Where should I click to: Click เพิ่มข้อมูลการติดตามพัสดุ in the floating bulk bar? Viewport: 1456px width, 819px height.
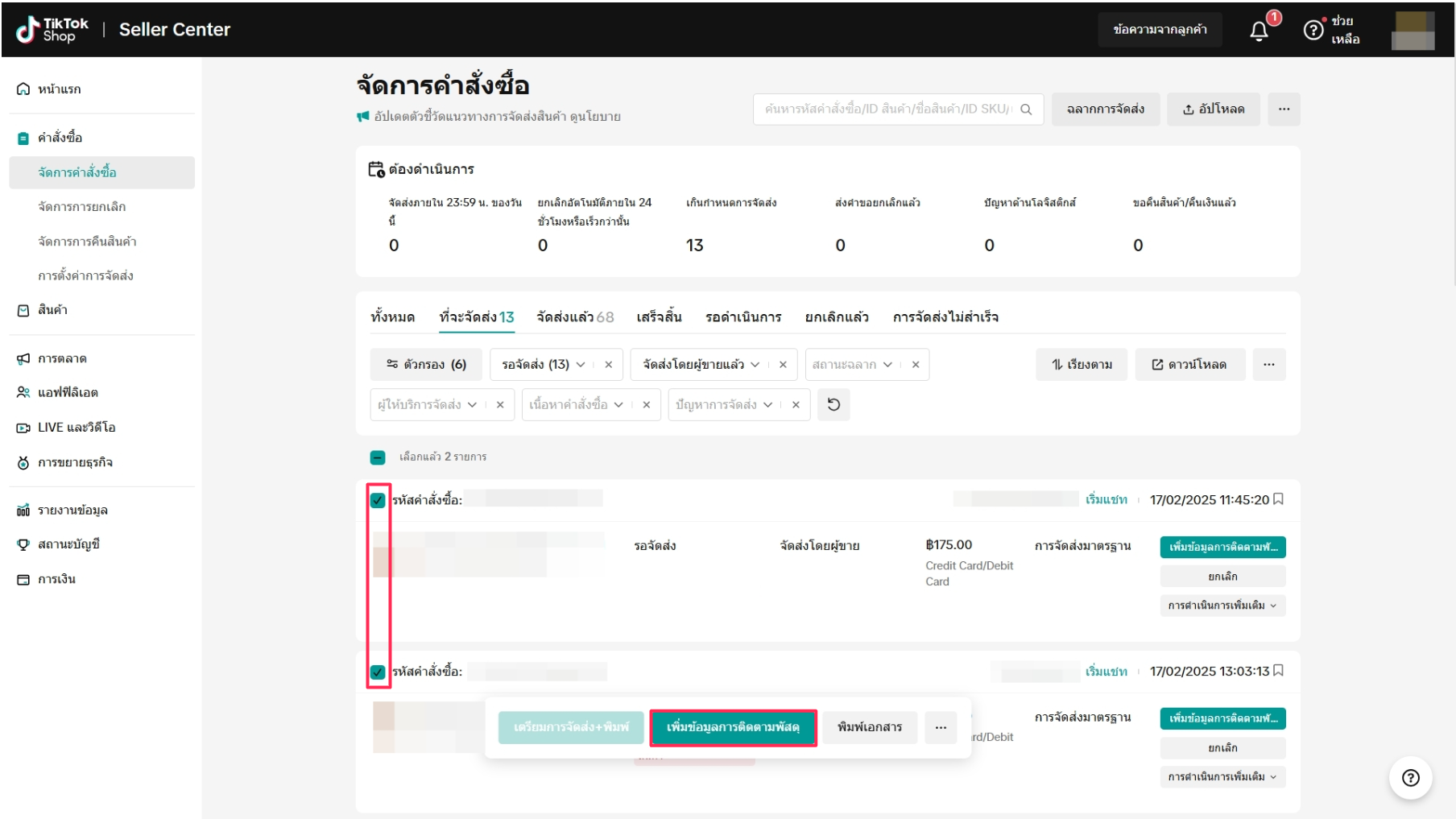(733, 727)
